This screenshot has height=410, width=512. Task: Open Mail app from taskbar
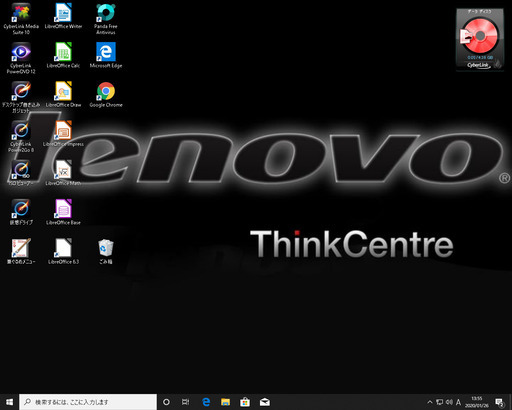[x=265, y=402]
